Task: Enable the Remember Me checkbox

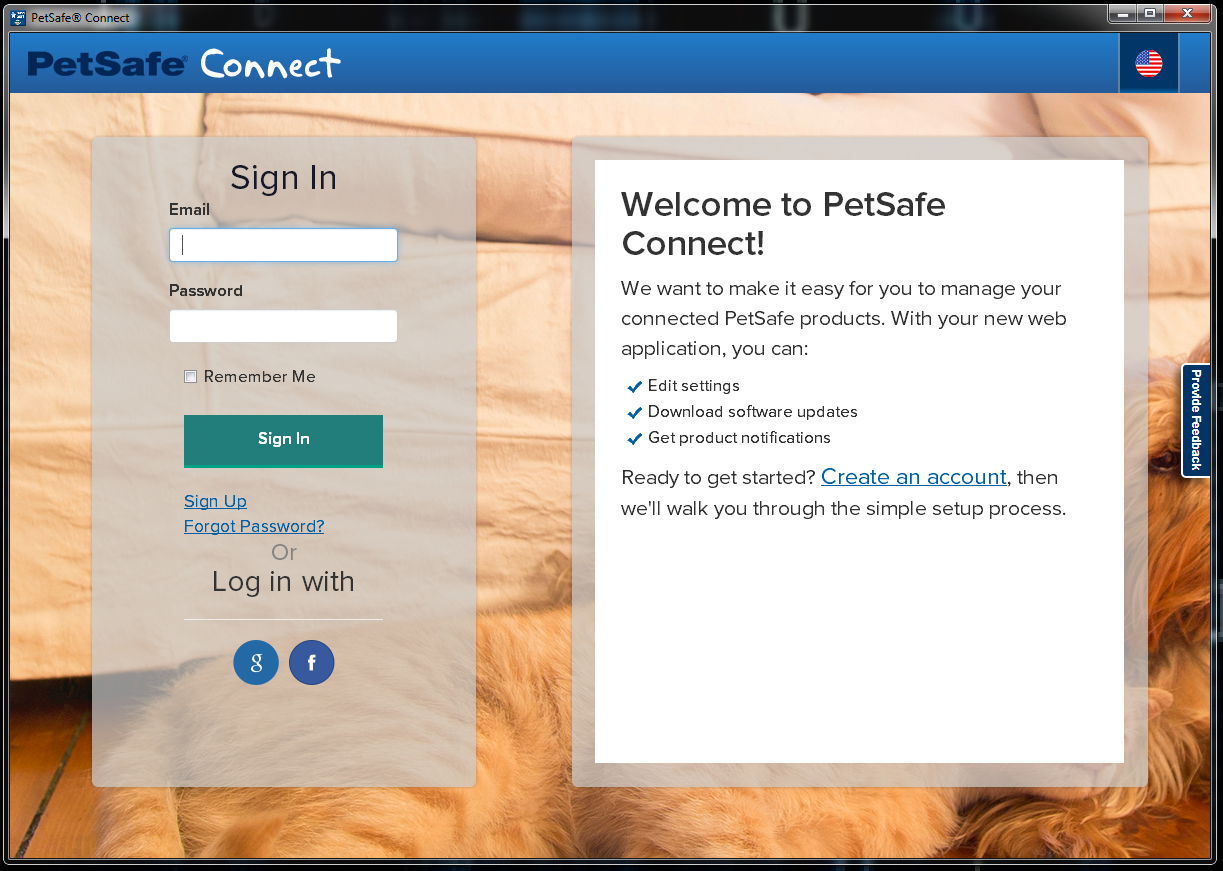Action: [190, 377]
